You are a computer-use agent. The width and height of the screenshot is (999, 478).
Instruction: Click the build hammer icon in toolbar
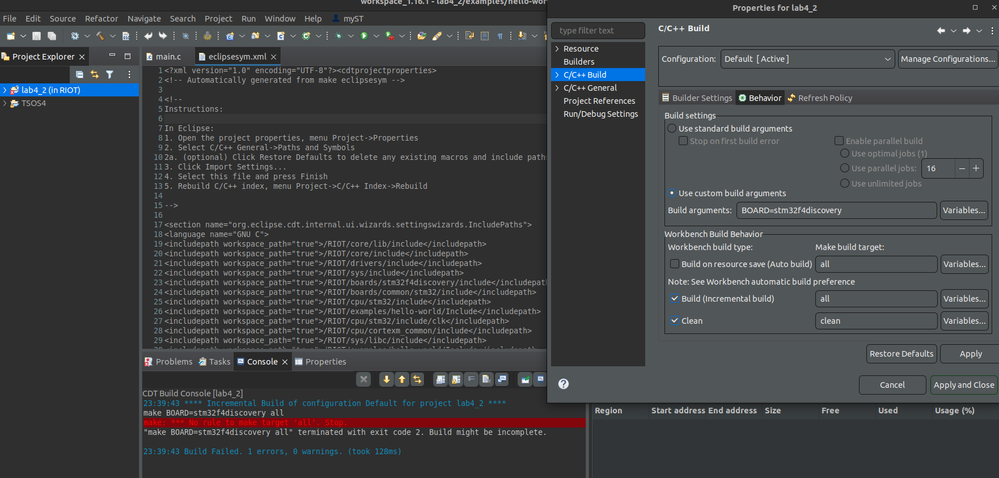tap(101, 36)
